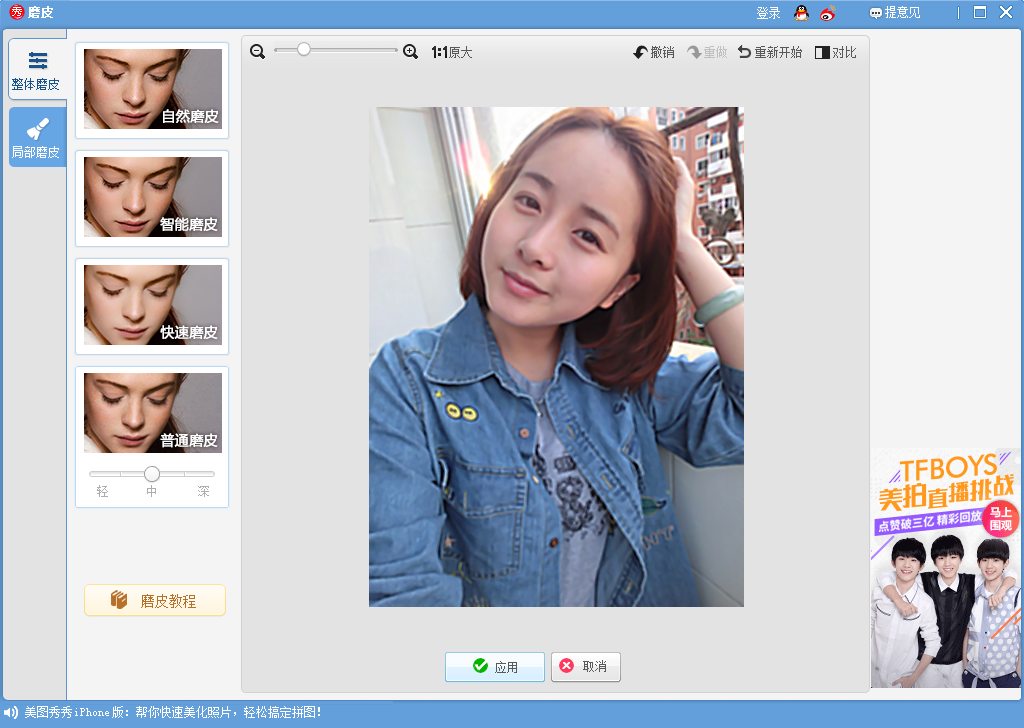
Task: Click the 取消 cancel button
Action: click(585, 667)
